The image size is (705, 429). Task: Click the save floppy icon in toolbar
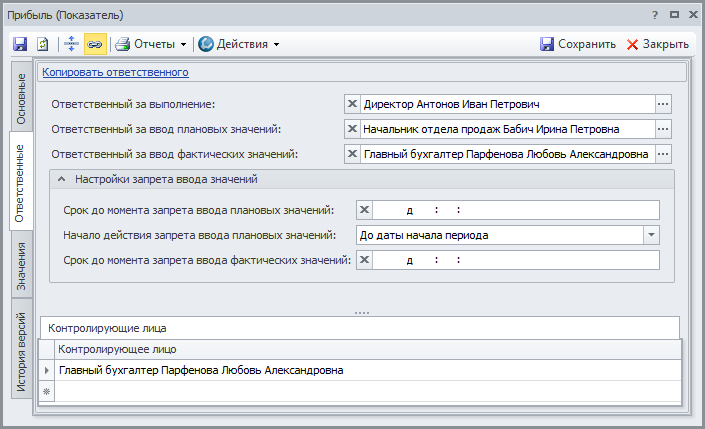click(20, 44)
